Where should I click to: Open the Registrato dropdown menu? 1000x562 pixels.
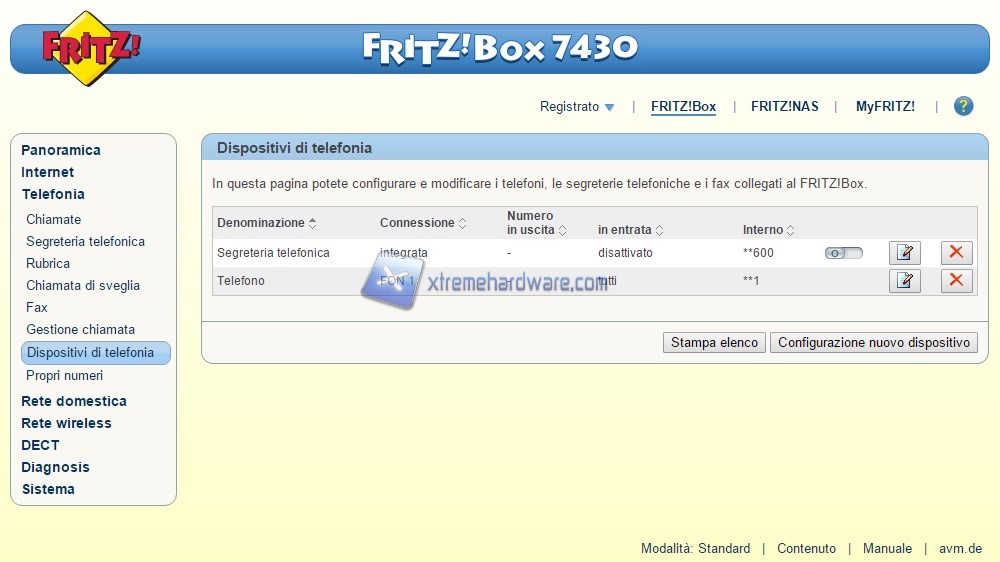tap(577, 106)
